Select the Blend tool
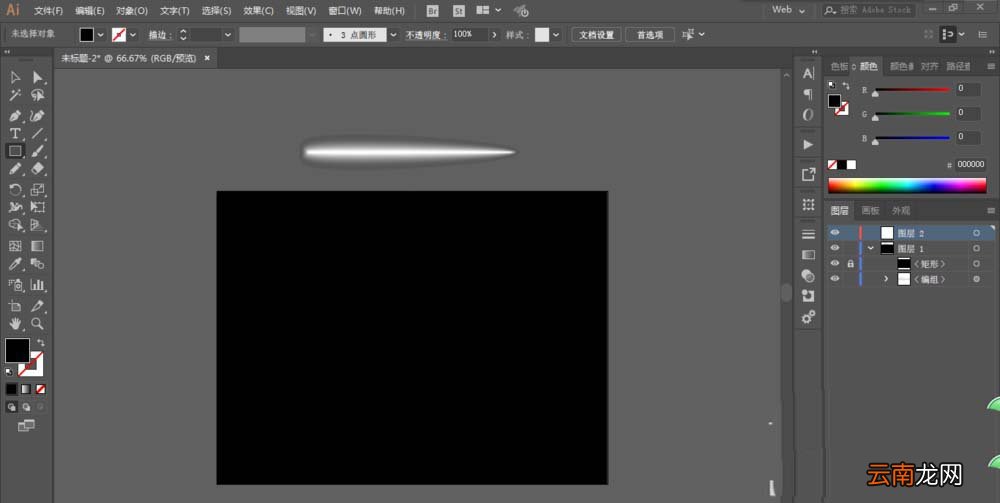The width and height of the screenshot is (1000, 503). (x=38, y=264)
